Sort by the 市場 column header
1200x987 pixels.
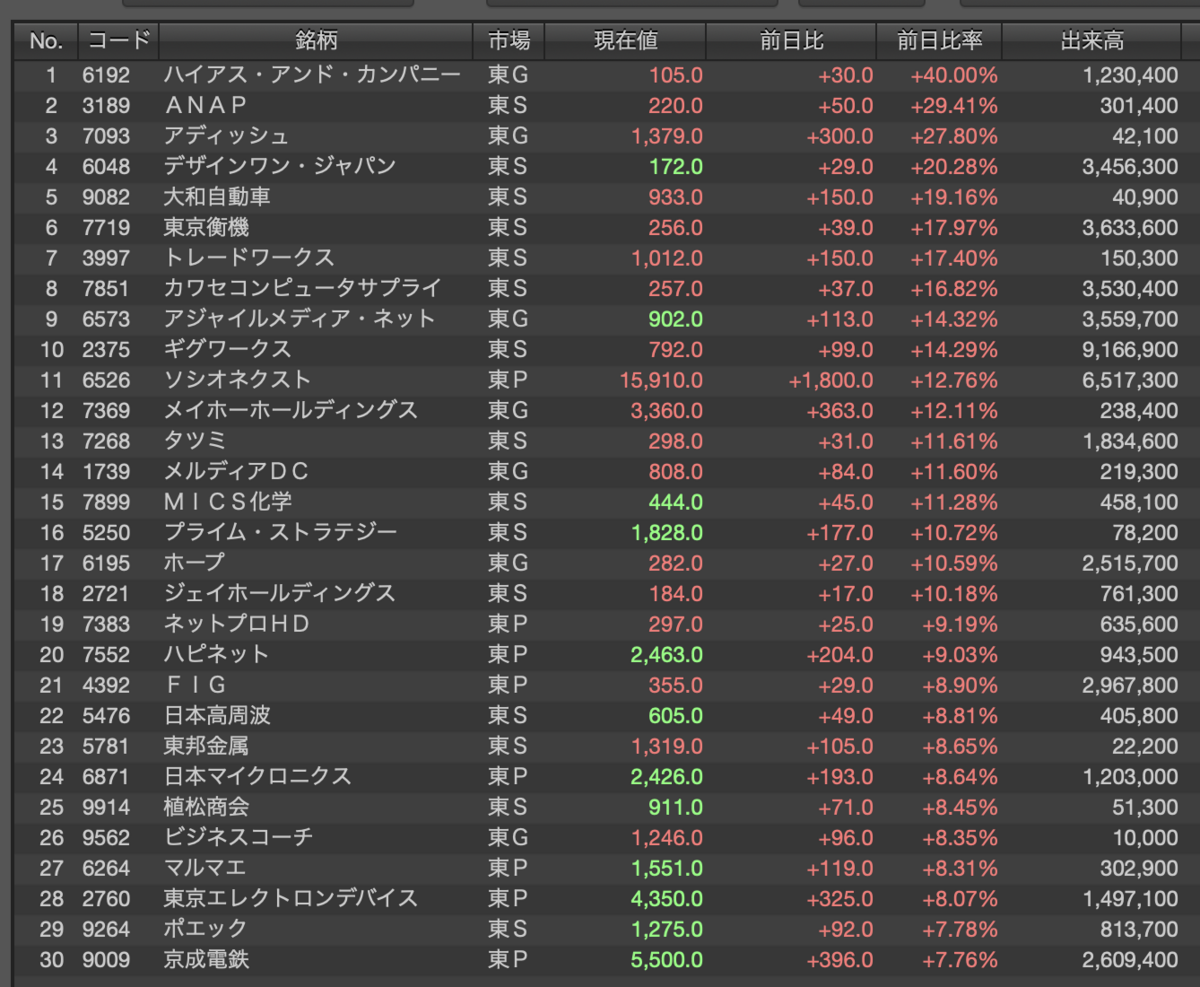(509, 41)
